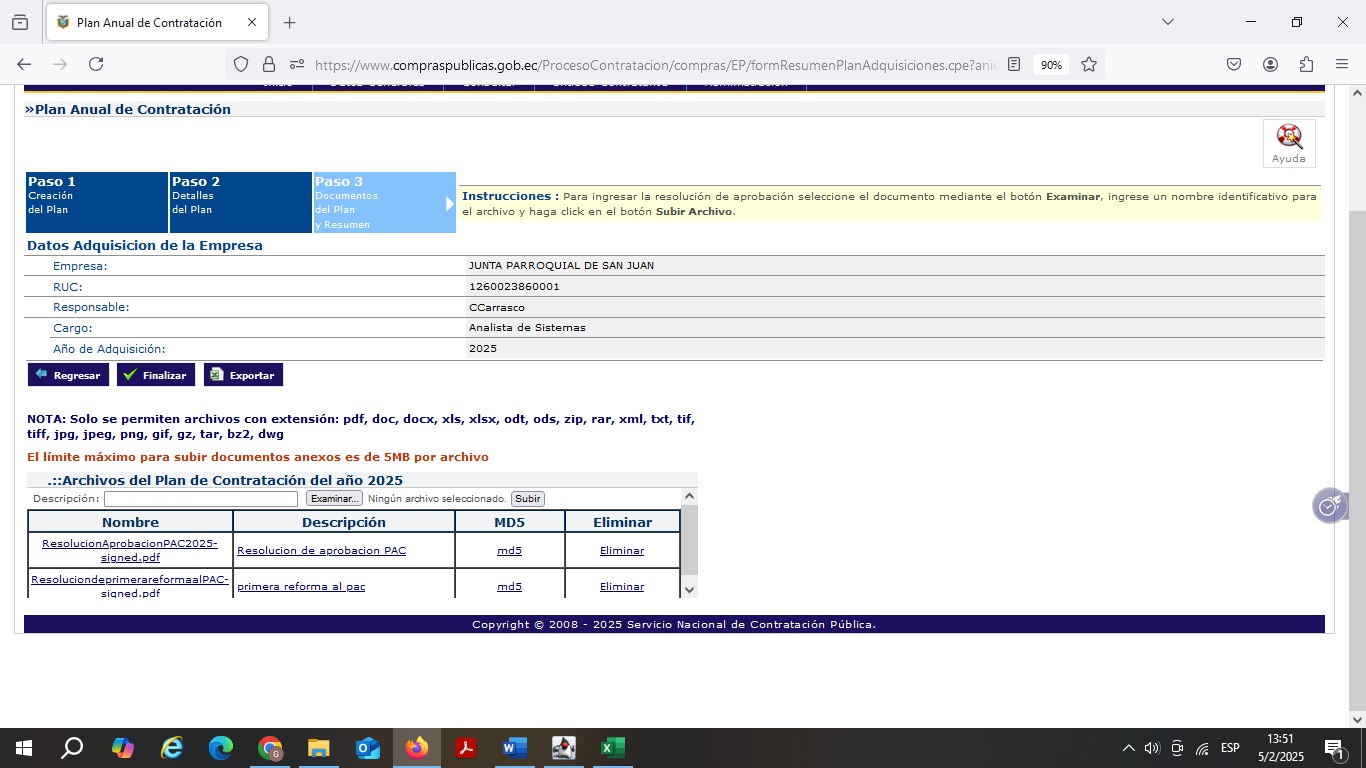Viewport: 1366px width, 768px height.
Task: Go to Paso 1 Creación del Plan
Action: [96, 202]
